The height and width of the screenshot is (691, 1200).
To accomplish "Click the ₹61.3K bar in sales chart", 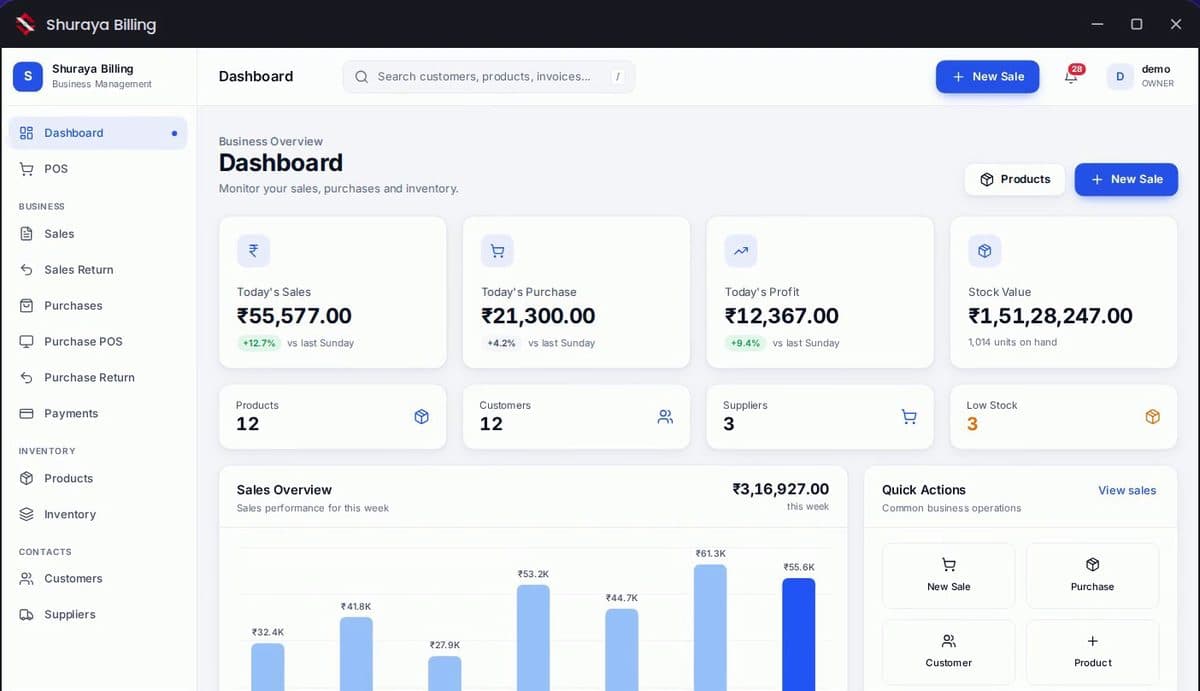I will [x=710, y=628].
